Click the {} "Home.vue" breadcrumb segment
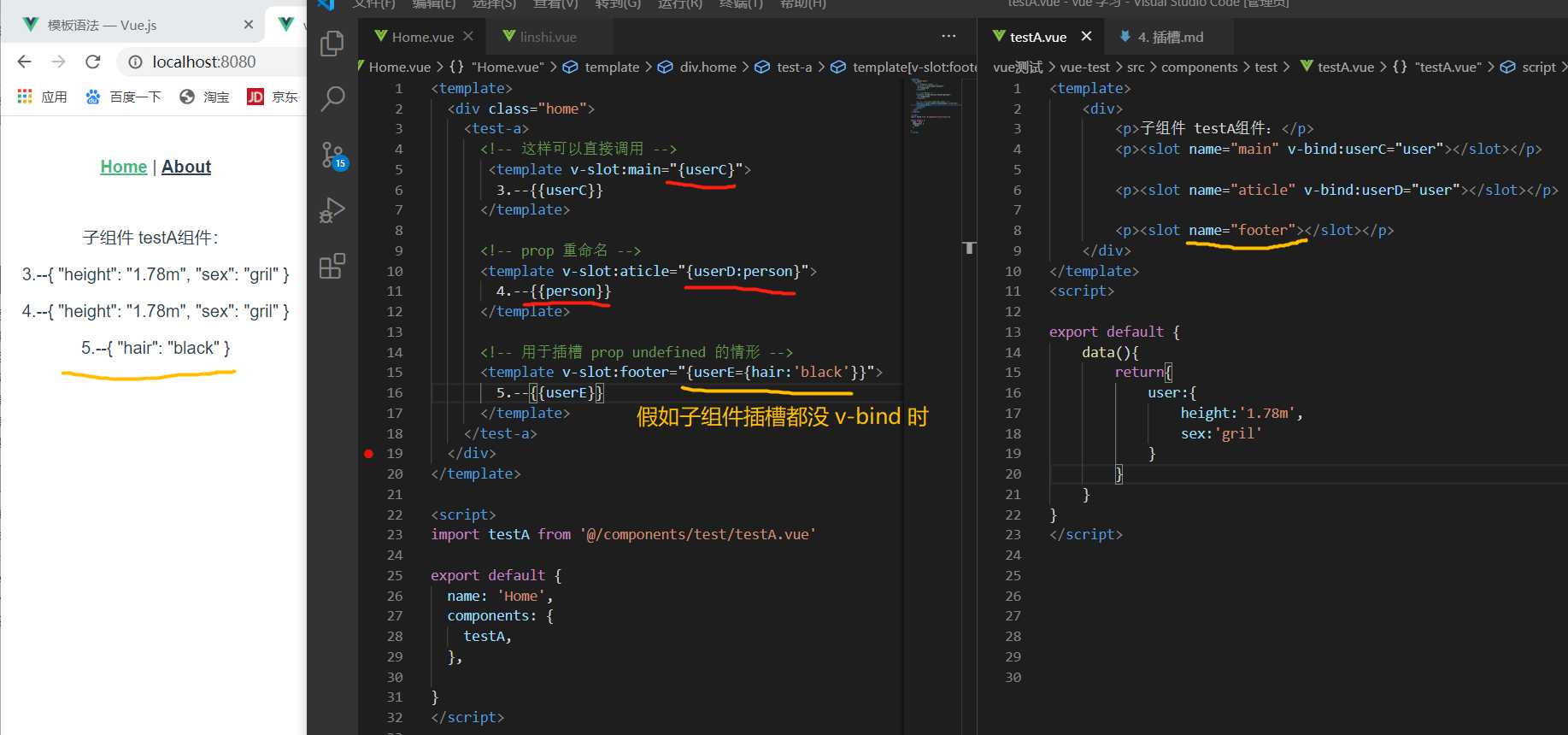The image size is (1568, 735). tap(496, 67)
